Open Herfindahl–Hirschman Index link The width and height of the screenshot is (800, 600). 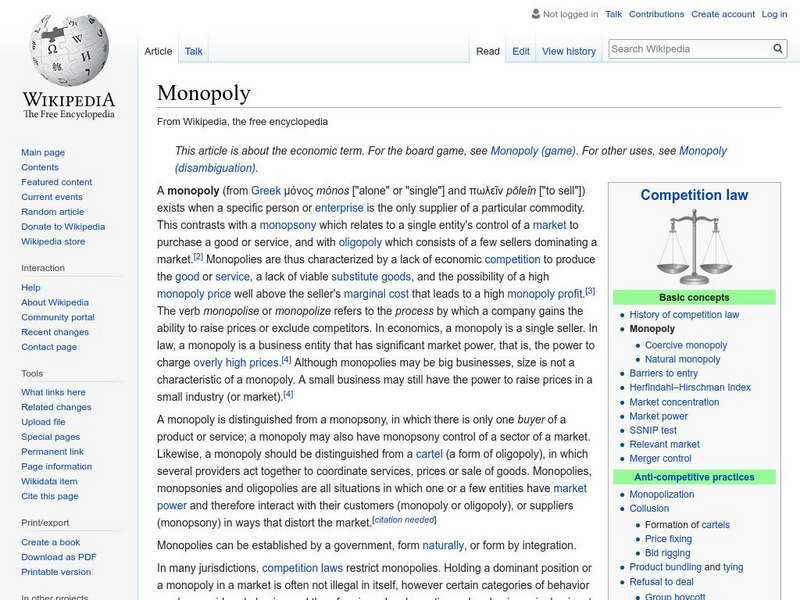[690, 387]
